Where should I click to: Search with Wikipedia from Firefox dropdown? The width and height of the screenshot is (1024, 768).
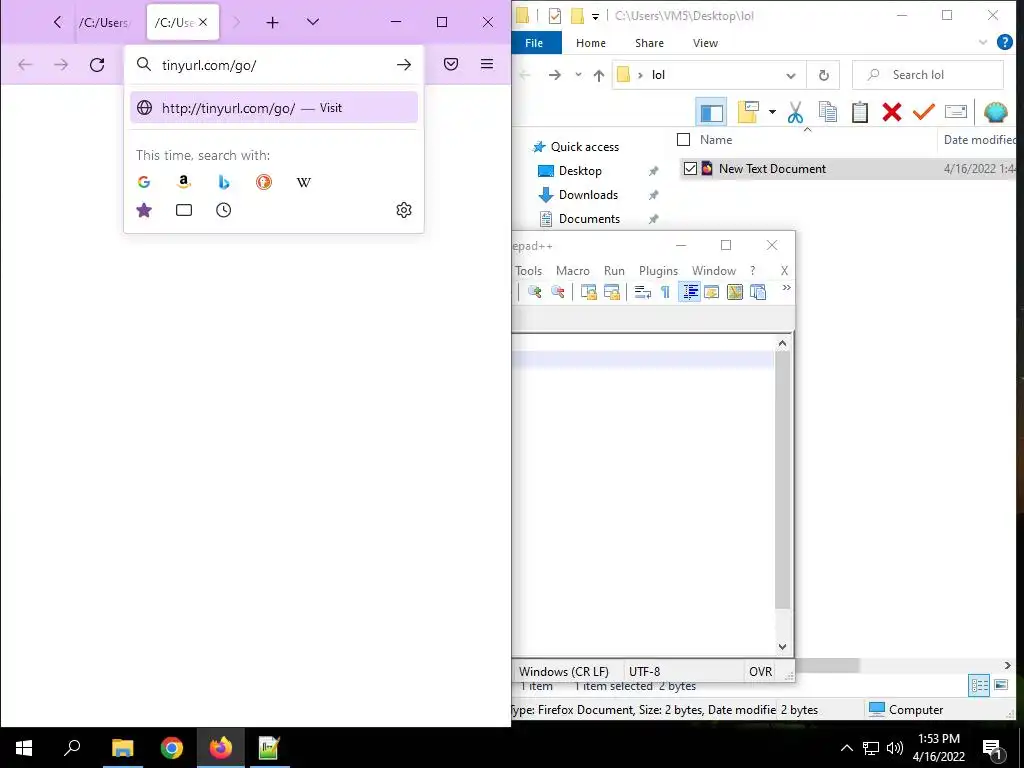point(304,182)
